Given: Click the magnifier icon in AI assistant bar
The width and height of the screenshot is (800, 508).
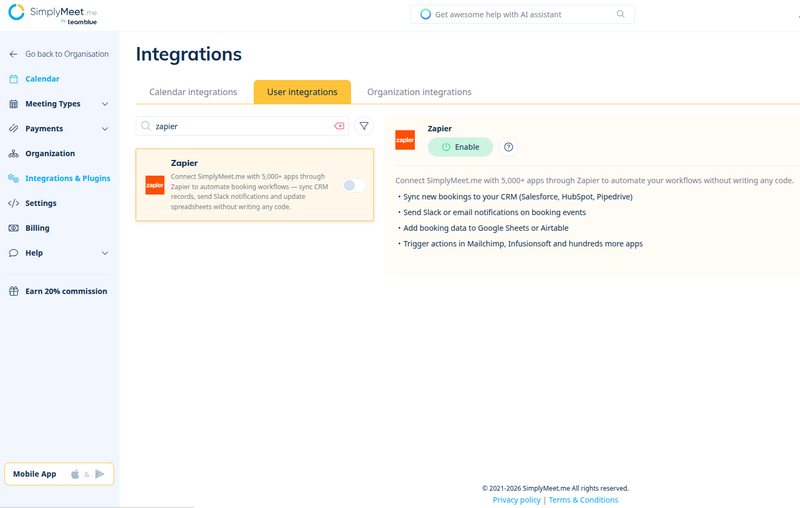Looking at the screenshot, I should click(620, 14).
